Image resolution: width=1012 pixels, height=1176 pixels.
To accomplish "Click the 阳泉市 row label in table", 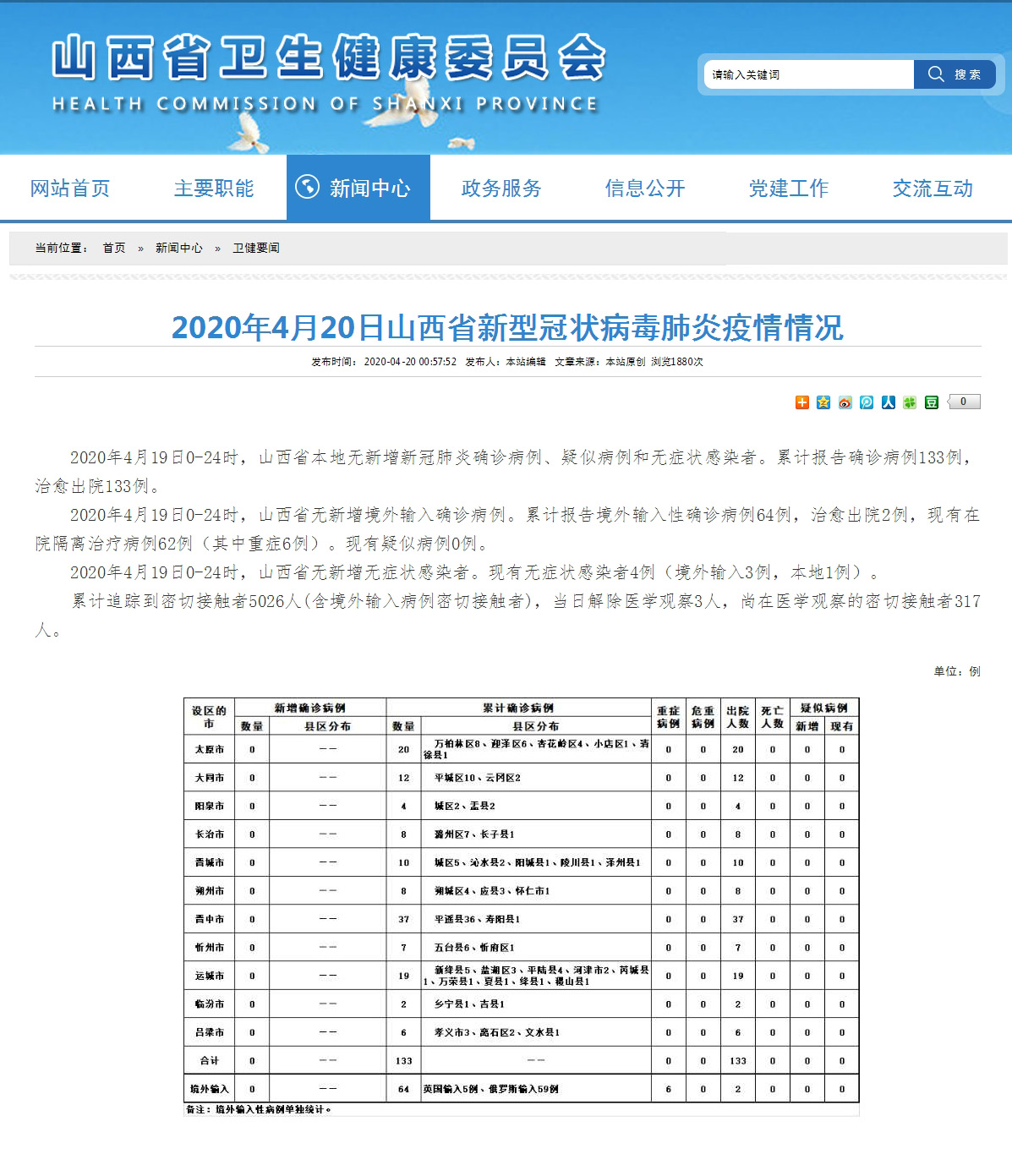I will point(209,807).
